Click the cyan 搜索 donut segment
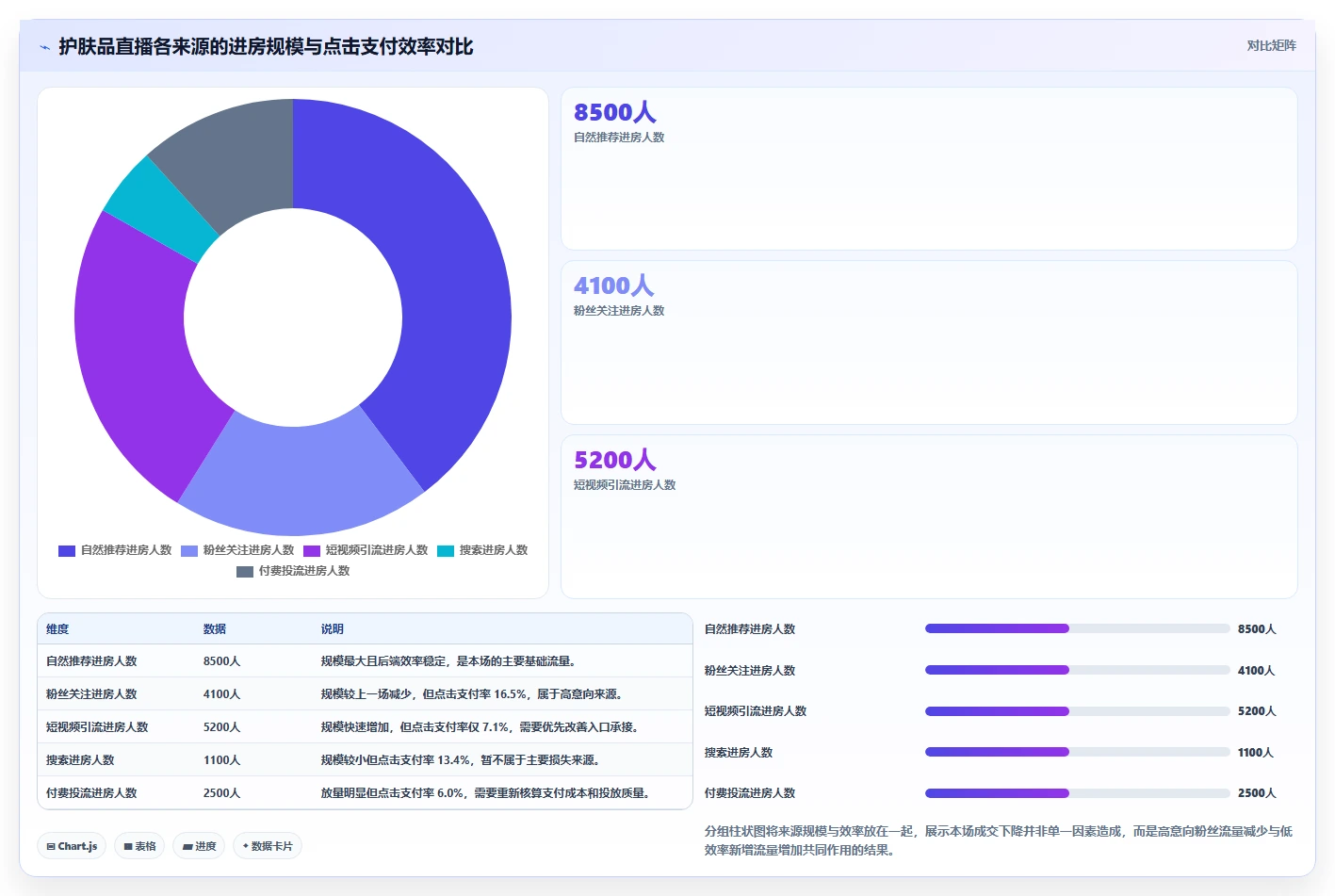This screenshot has width=1335, height=896. click(x=160, y=207)
